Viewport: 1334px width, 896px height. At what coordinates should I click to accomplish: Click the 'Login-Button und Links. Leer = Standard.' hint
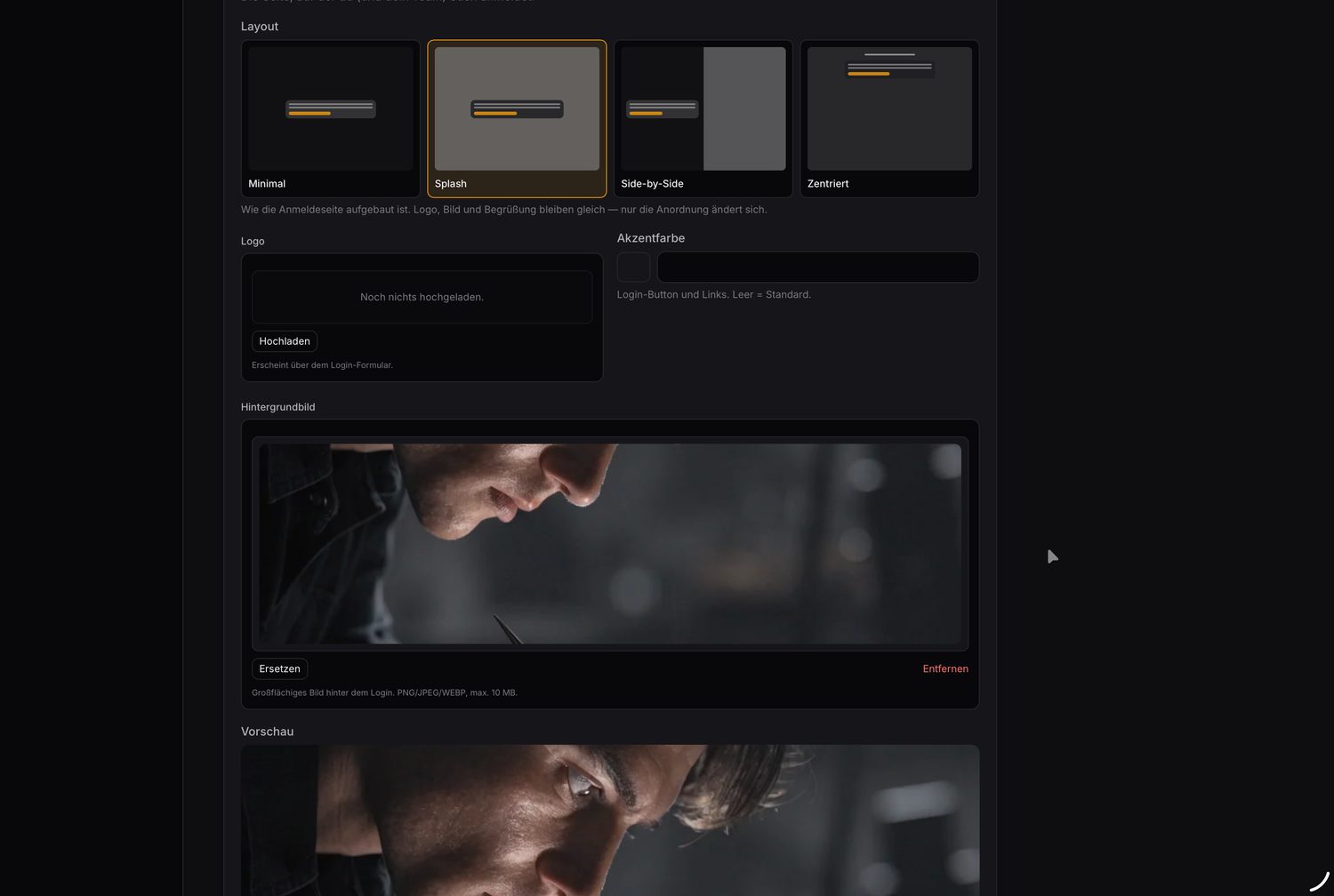714,294
